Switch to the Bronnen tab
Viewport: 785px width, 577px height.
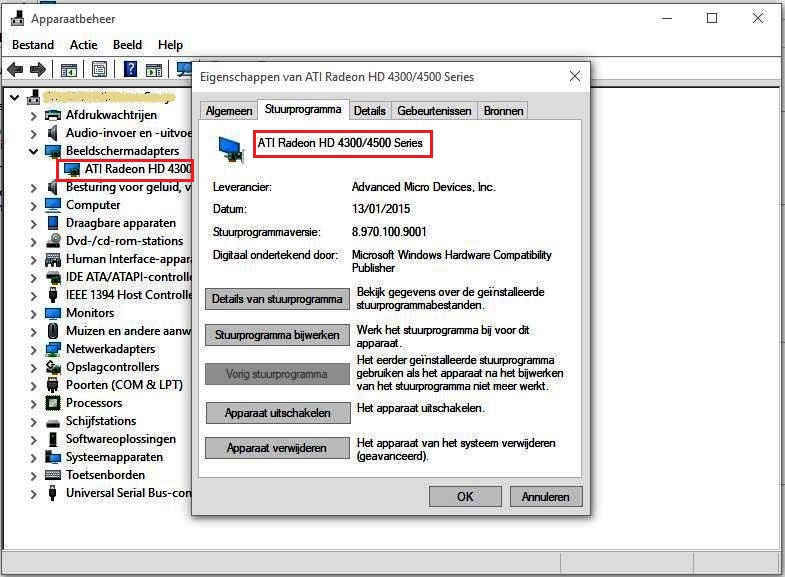tap(503, 111)
